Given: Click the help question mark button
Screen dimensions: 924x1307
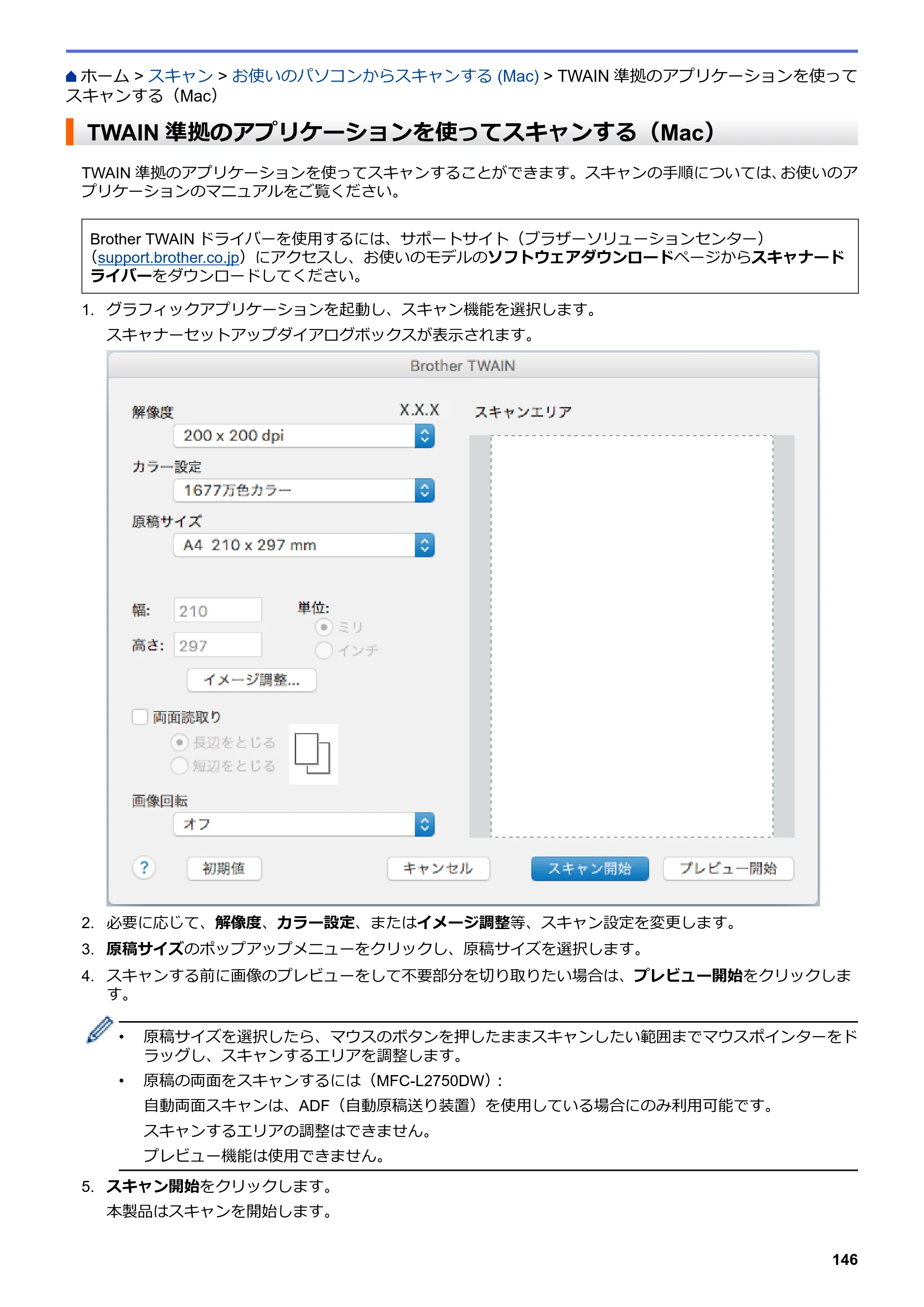Looking at the screenshot, I should pos(144,868).
